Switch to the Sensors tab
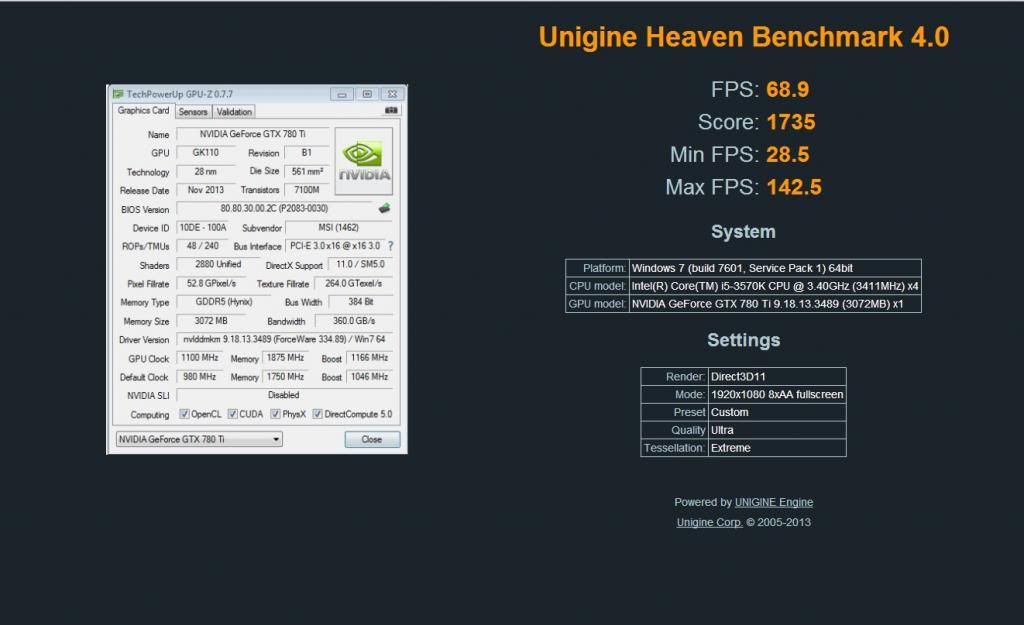The image size is (1024, 625). click(193, 112)
